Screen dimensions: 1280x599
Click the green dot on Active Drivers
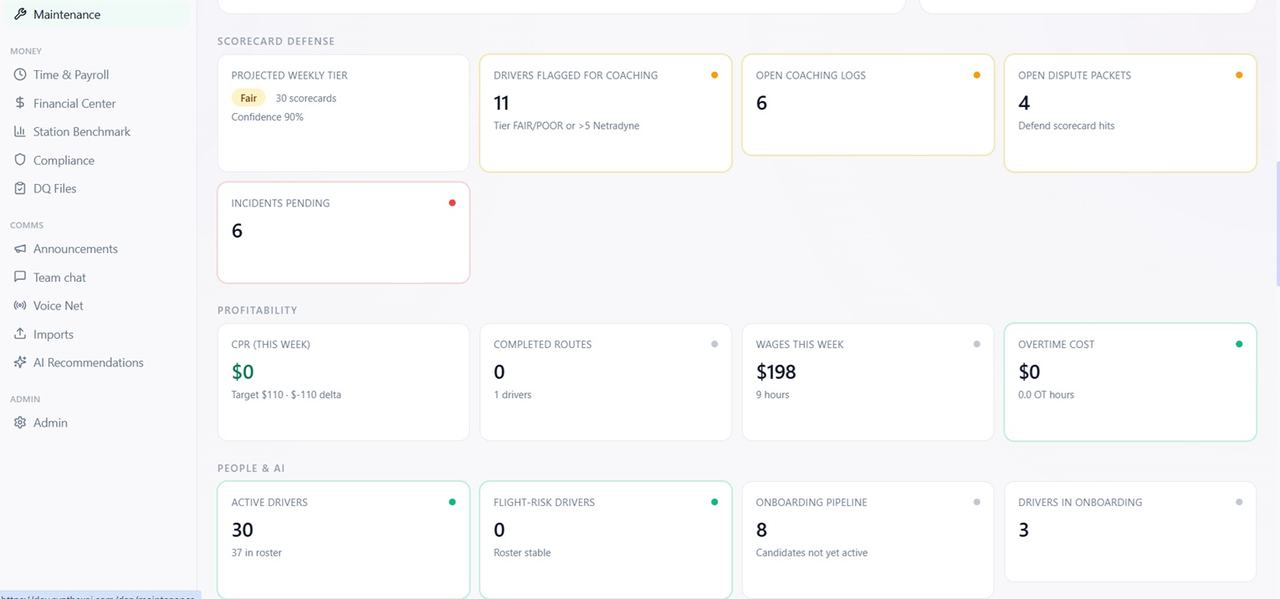point(452,502)
